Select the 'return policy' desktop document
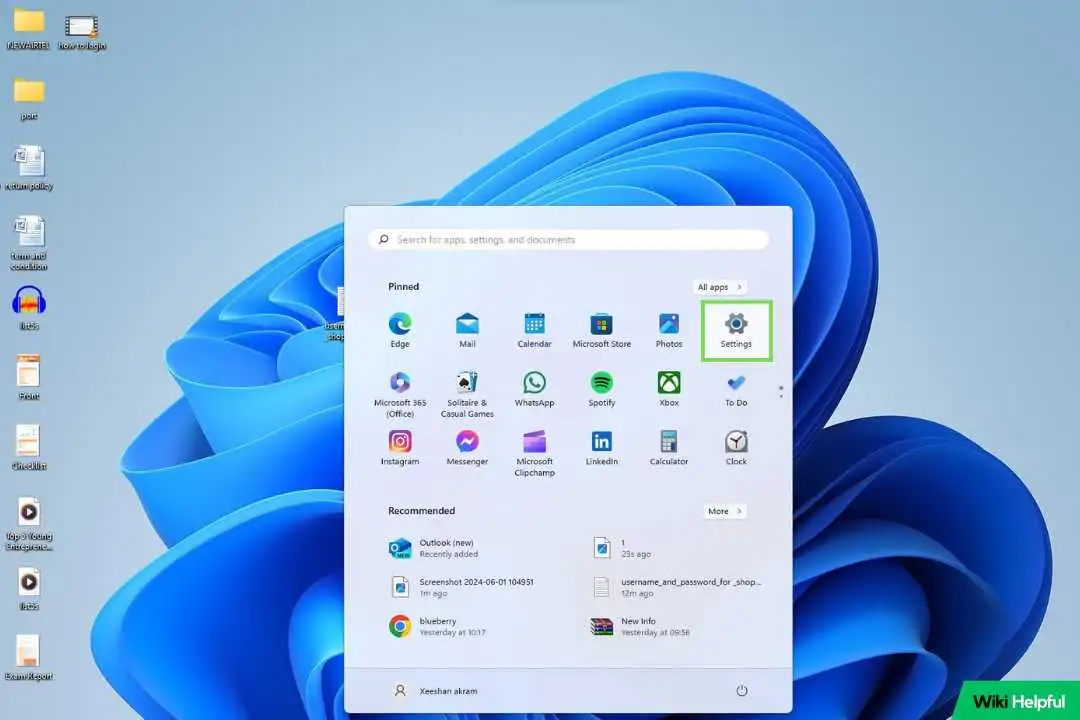The width and height of the screenshot is (1080, 720). pyautogui.click(x=29, y=167)
